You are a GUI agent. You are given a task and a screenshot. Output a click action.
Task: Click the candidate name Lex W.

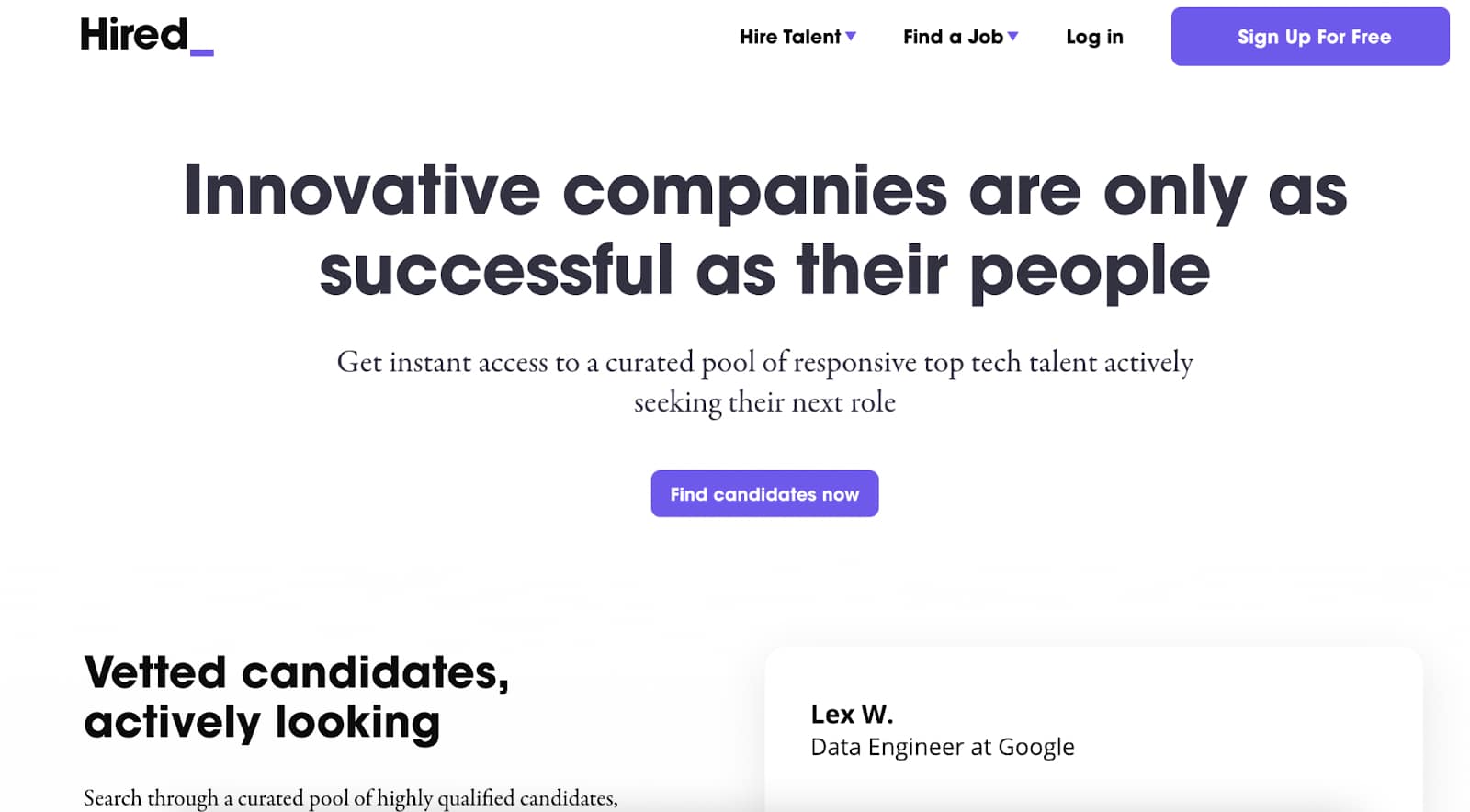pos(852,714)
